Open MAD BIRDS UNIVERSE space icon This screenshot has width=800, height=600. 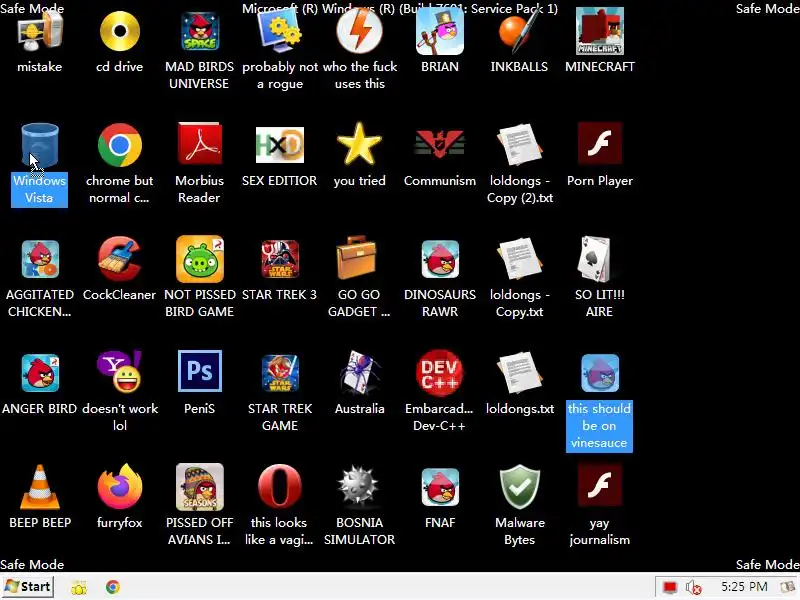click(x=199, y=32)
